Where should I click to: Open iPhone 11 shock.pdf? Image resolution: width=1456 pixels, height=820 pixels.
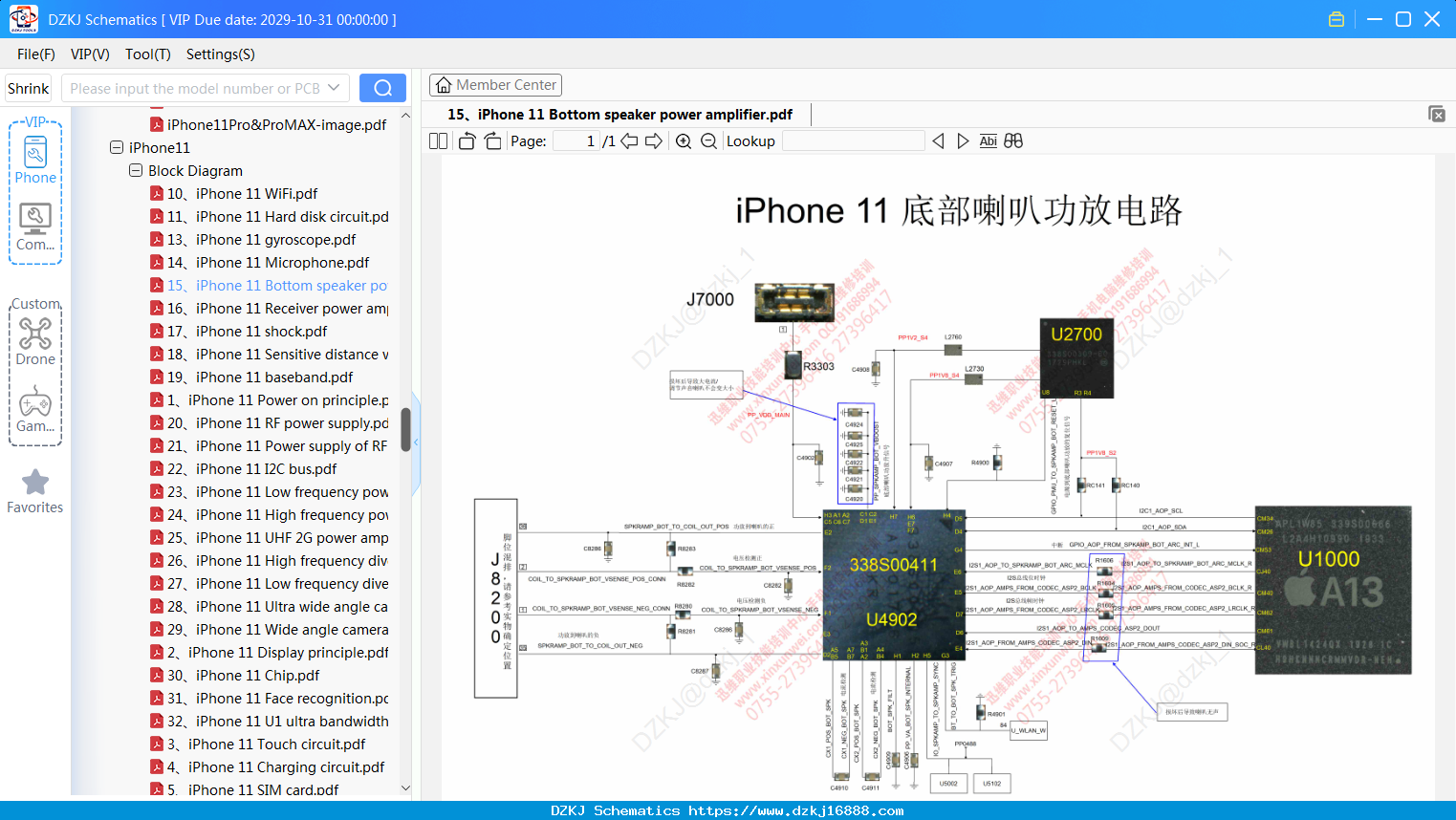tap(238, 331)
